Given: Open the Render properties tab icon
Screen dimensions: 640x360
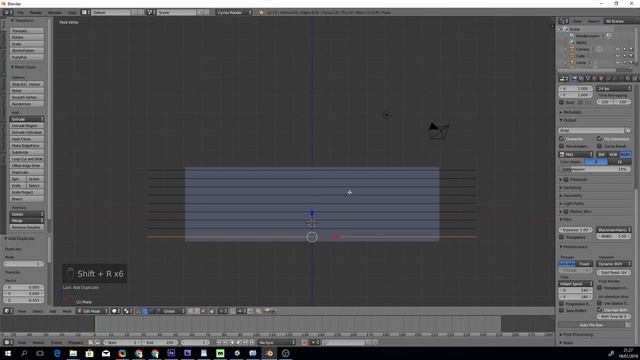Looking at the screenshot, I should pyautogui.click(x=575, y=78).
